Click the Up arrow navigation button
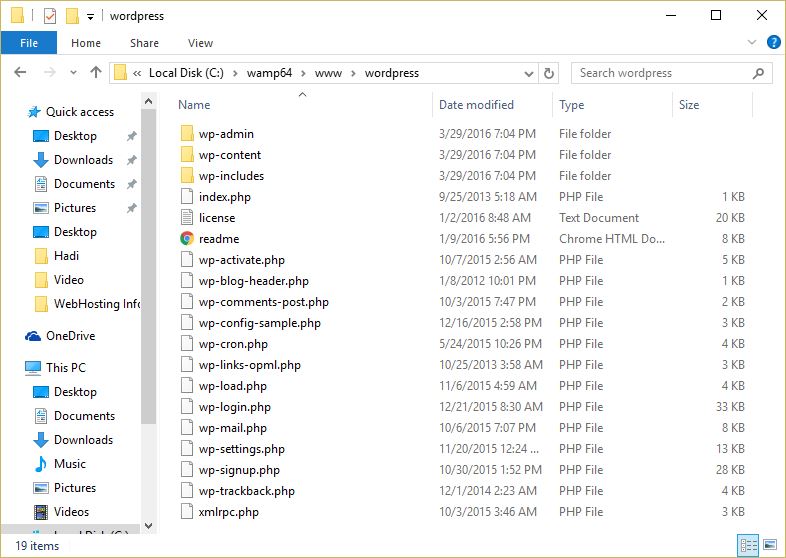 (x=96, y=73)
